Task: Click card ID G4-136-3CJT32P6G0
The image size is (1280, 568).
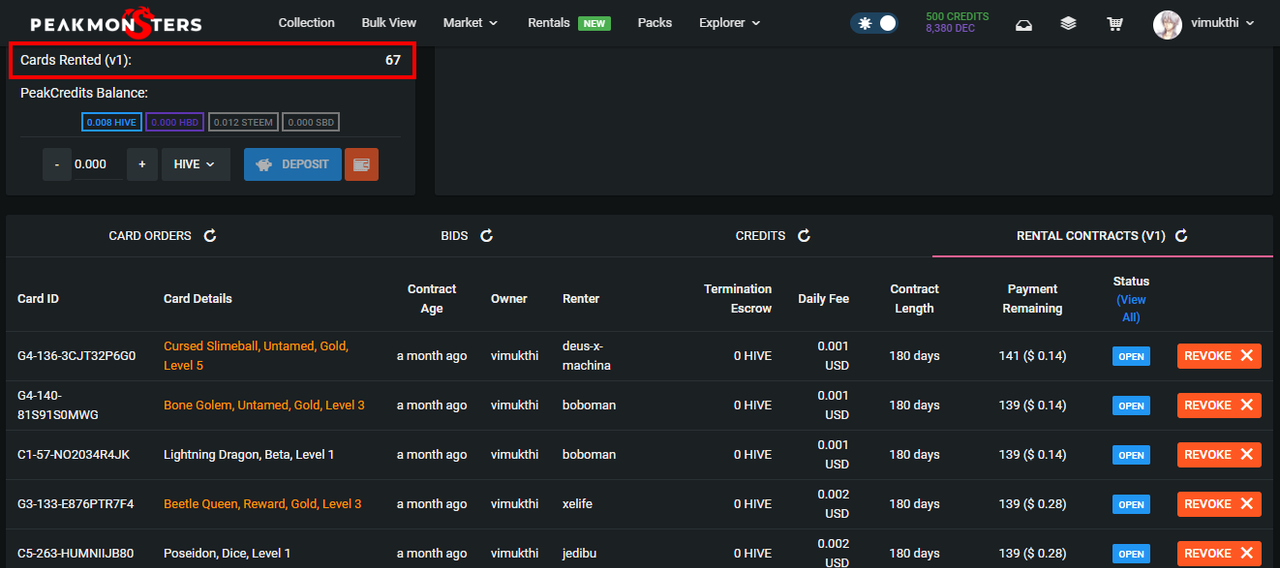Action: coord(77,356)
